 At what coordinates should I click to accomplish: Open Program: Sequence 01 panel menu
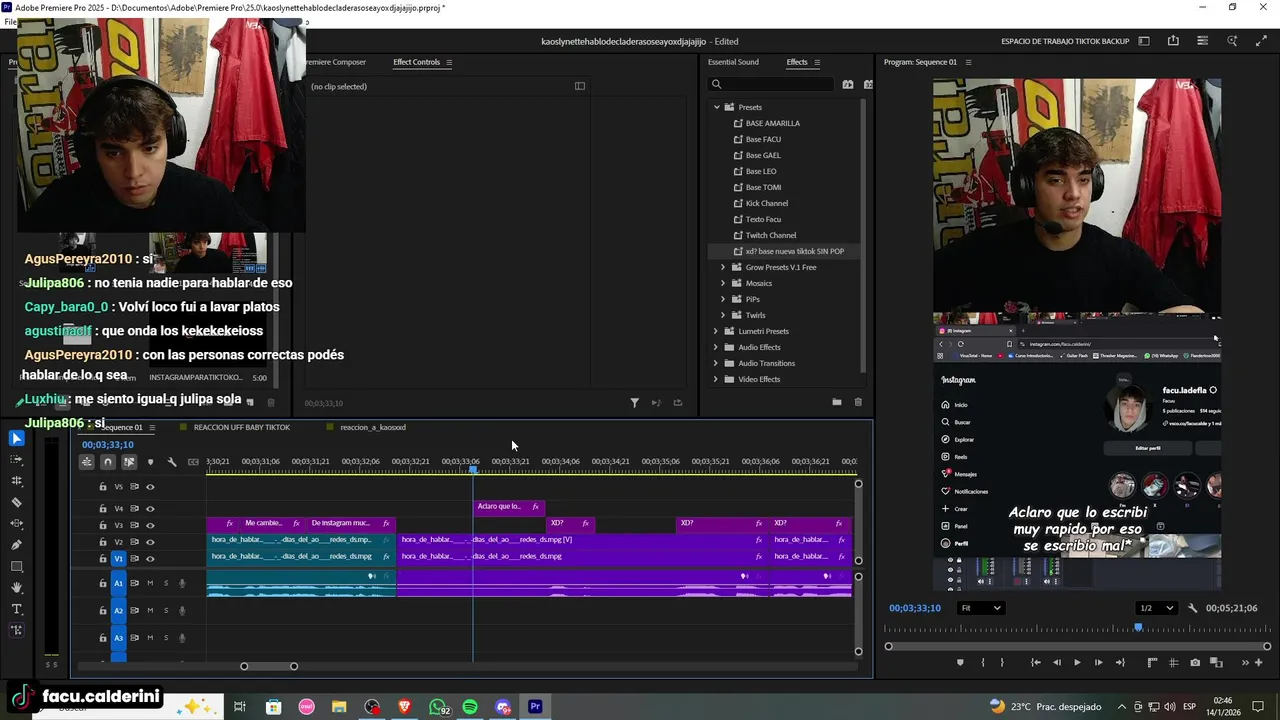[x=968, y=62]
